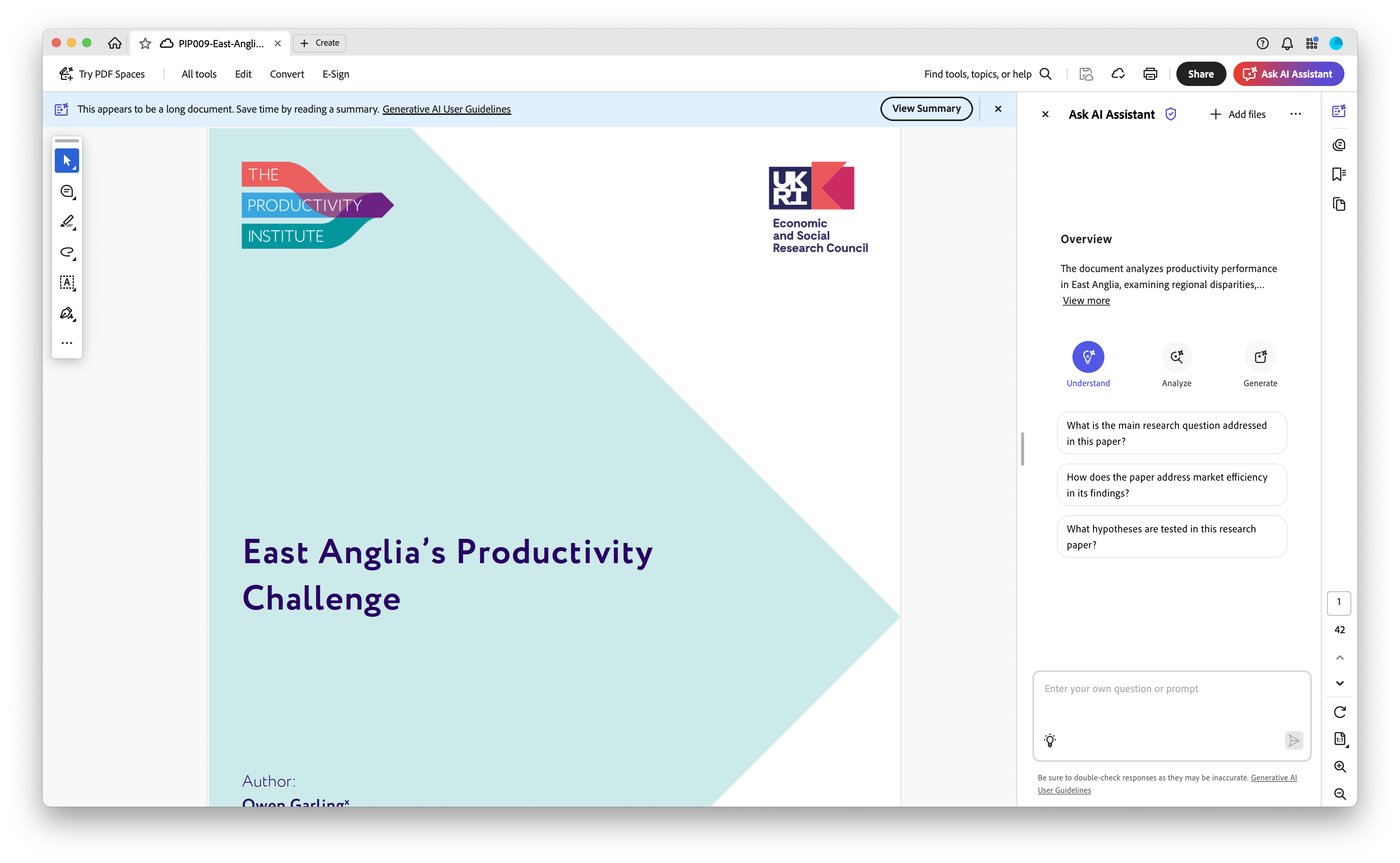Click the zoom in magnifier icon
This screenshot has width=1400, height=863.
pyautogui.click(x=1340, y=766)
